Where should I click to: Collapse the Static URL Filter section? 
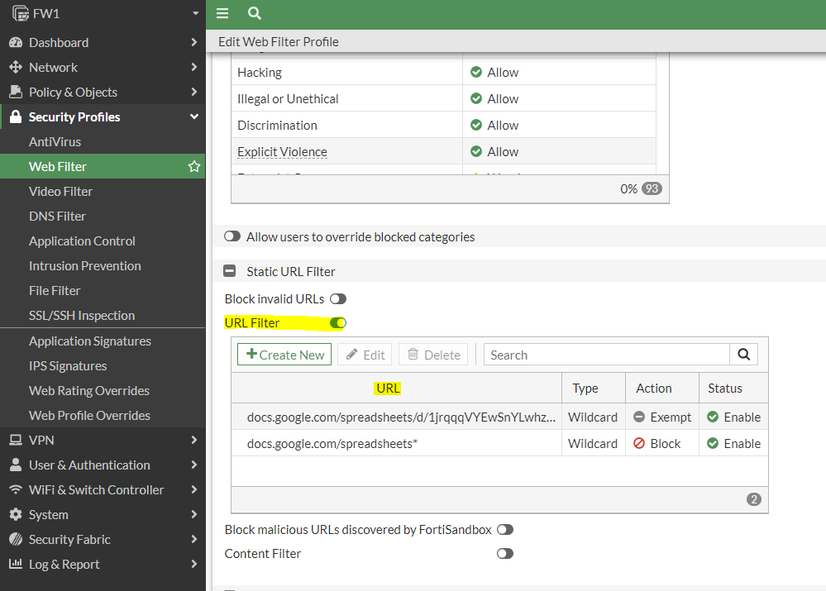click(230, 272)
